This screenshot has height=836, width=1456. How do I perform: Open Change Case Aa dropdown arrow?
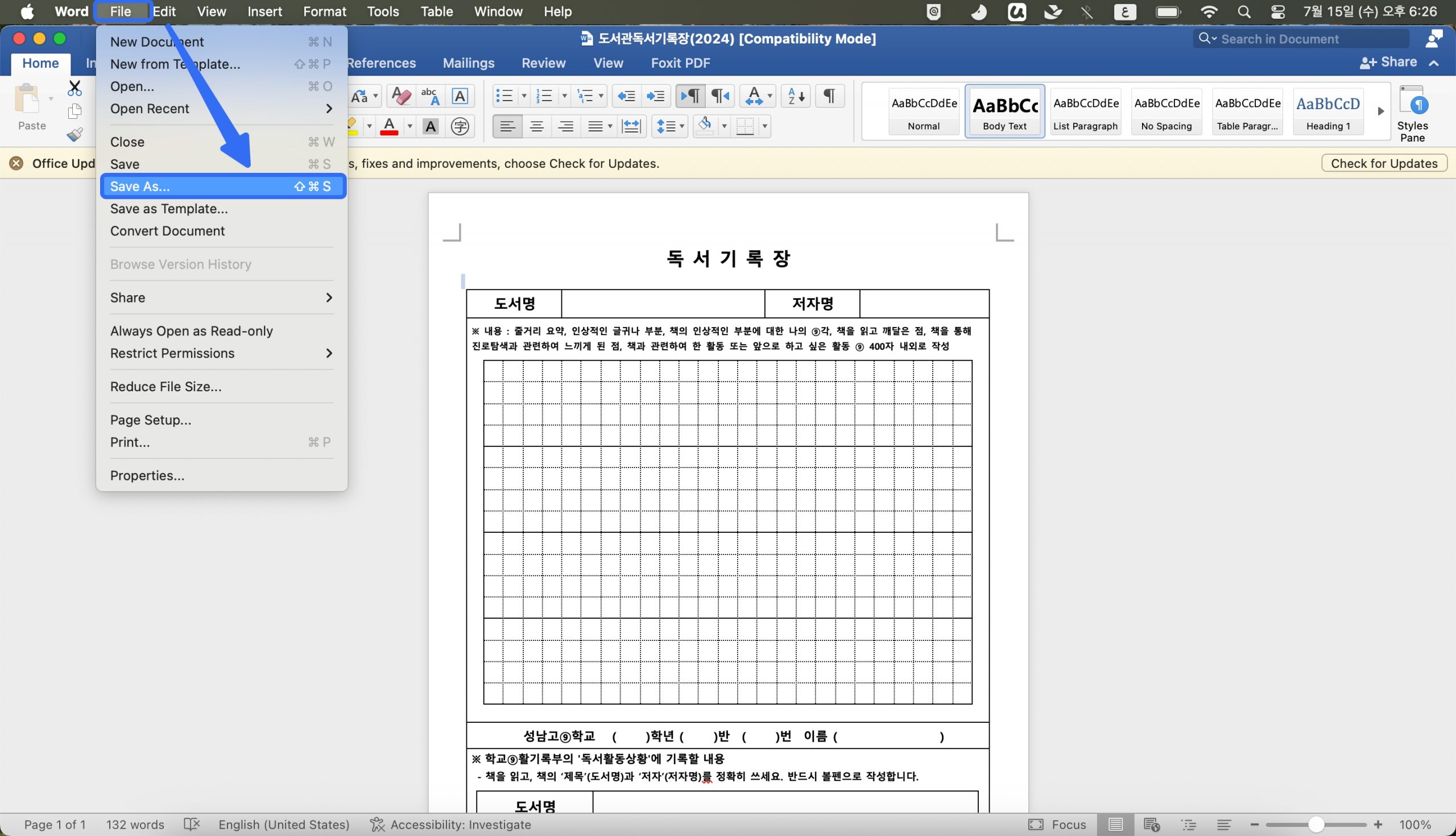pyautogui.click(x=375, y=96)
